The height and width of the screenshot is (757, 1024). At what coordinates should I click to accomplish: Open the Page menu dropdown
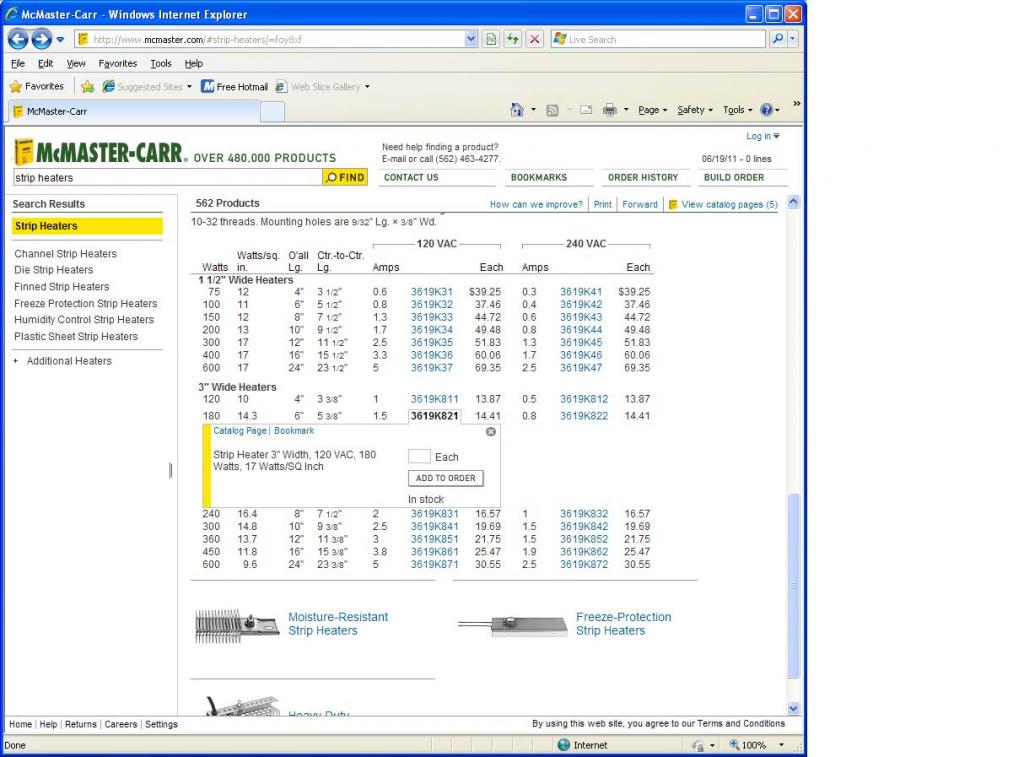[x=652, y=110]
